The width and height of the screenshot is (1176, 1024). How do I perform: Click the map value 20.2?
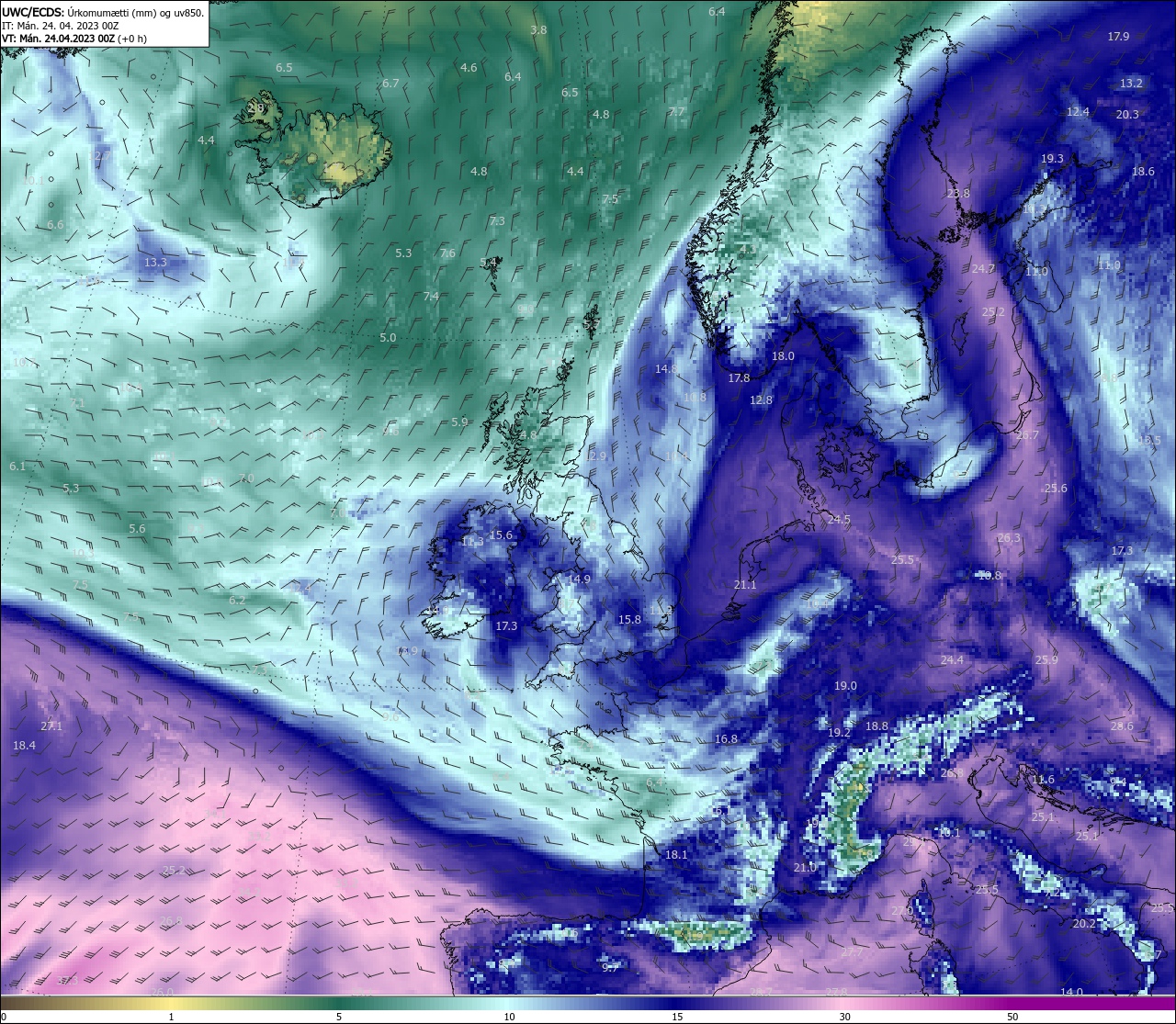[x=1084, y=924]
